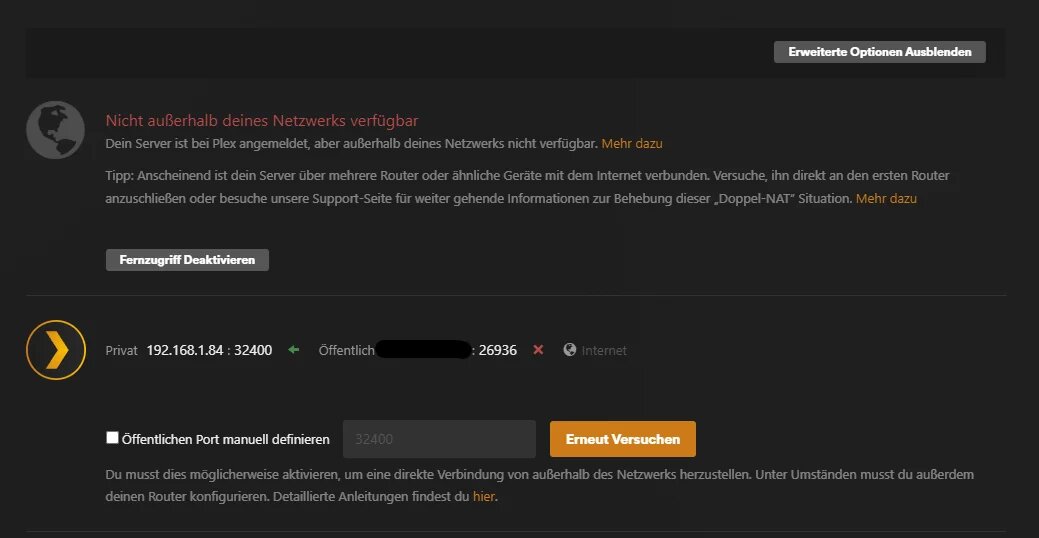Click the orange Erneut Versuchen button
Image resolution: width=1039 pixels, height=538 pixels.
tap(622, 439)
